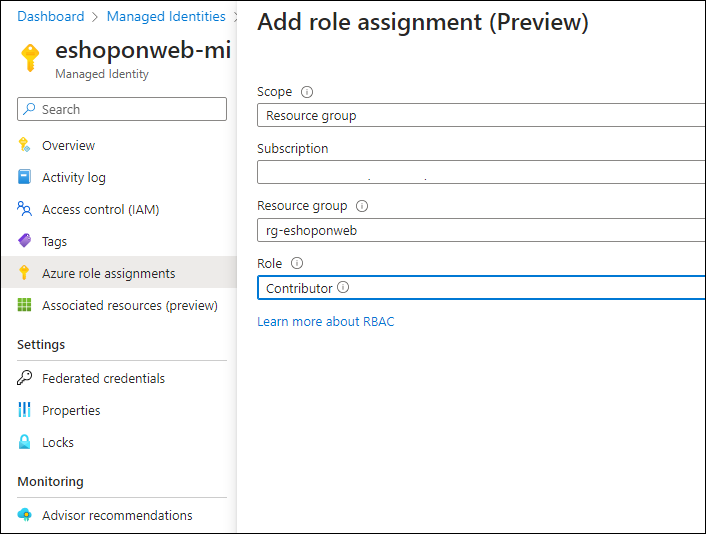Open the Overview menu item
Screen dimensions: 706x534
[119, 145]
